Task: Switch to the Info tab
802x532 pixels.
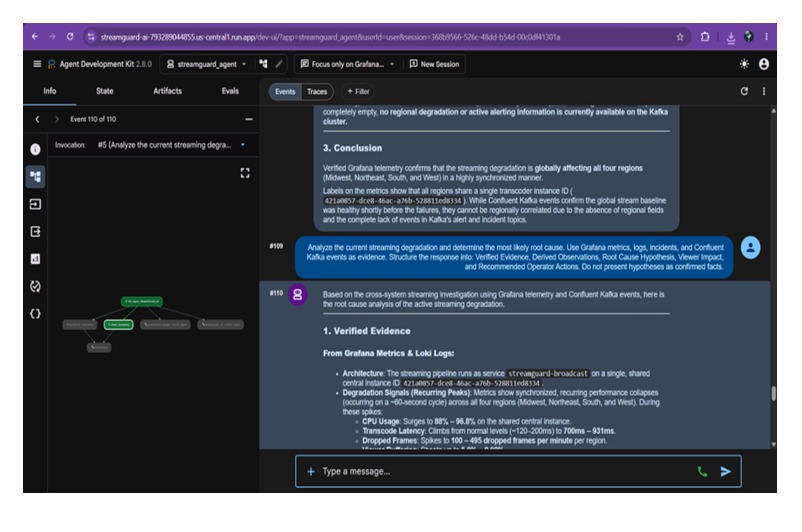Action: 50,91
